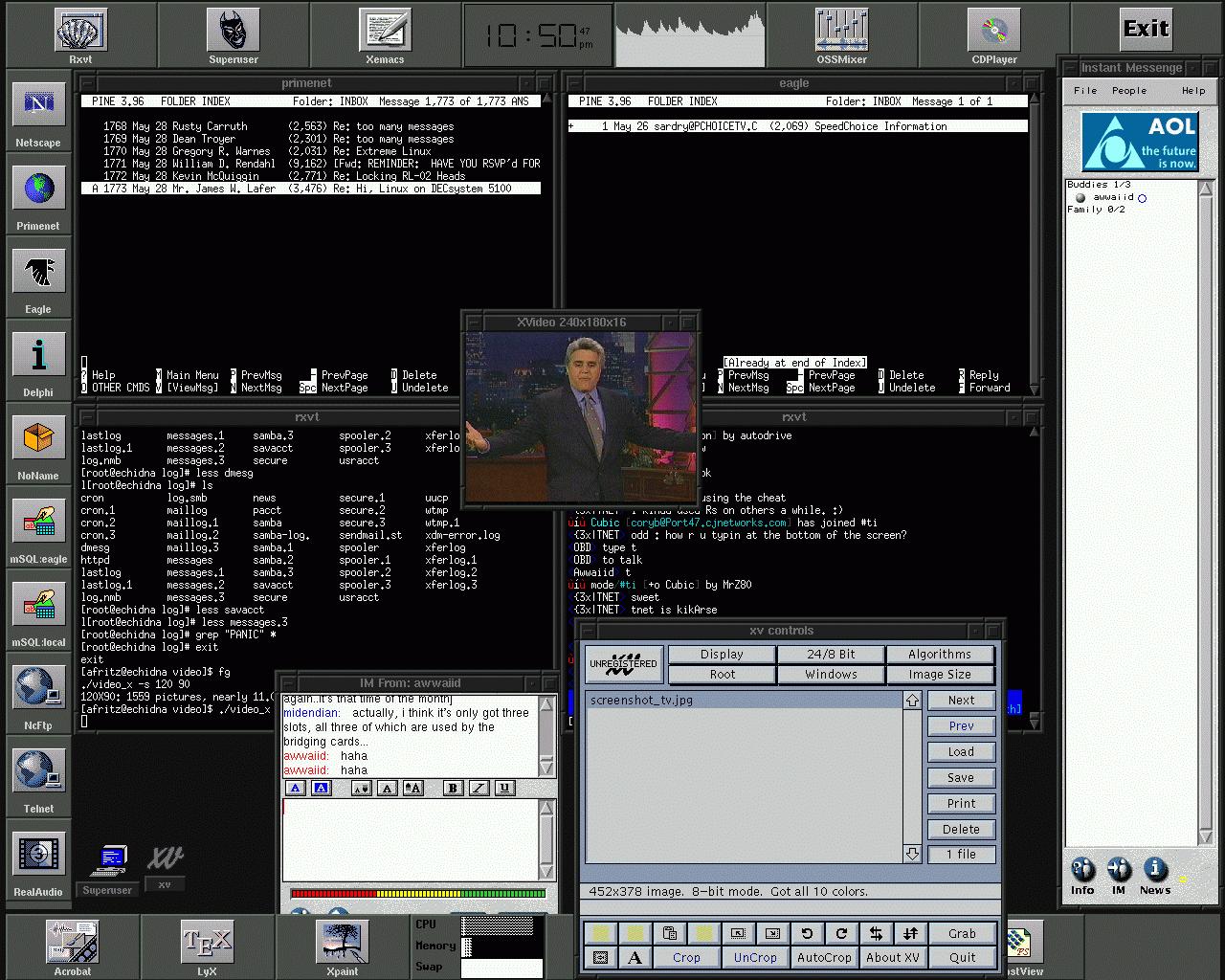Select screenshot_tv.jpg in xv file list
This screenshot has width=1225, height=980.
click(x=744, y=701)
